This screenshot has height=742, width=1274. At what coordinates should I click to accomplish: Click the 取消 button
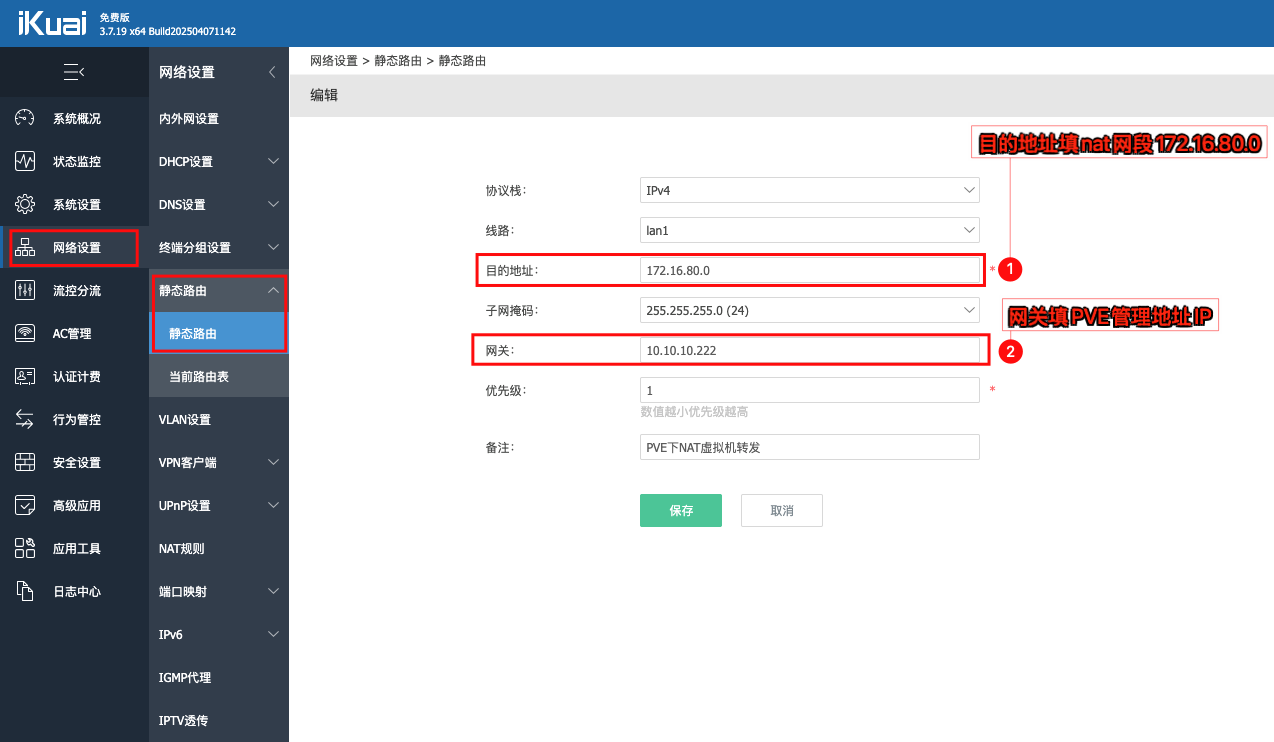(x=781, y=510)
